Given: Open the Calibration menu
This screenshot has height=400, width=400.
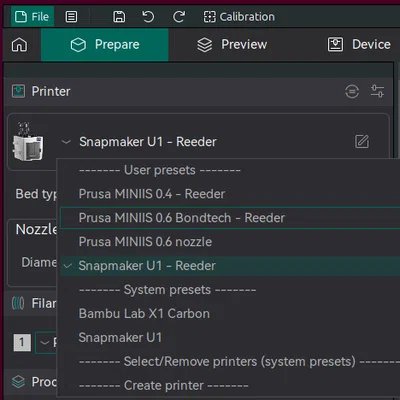Looking at the screenshot, I should [x=239, y=17].
